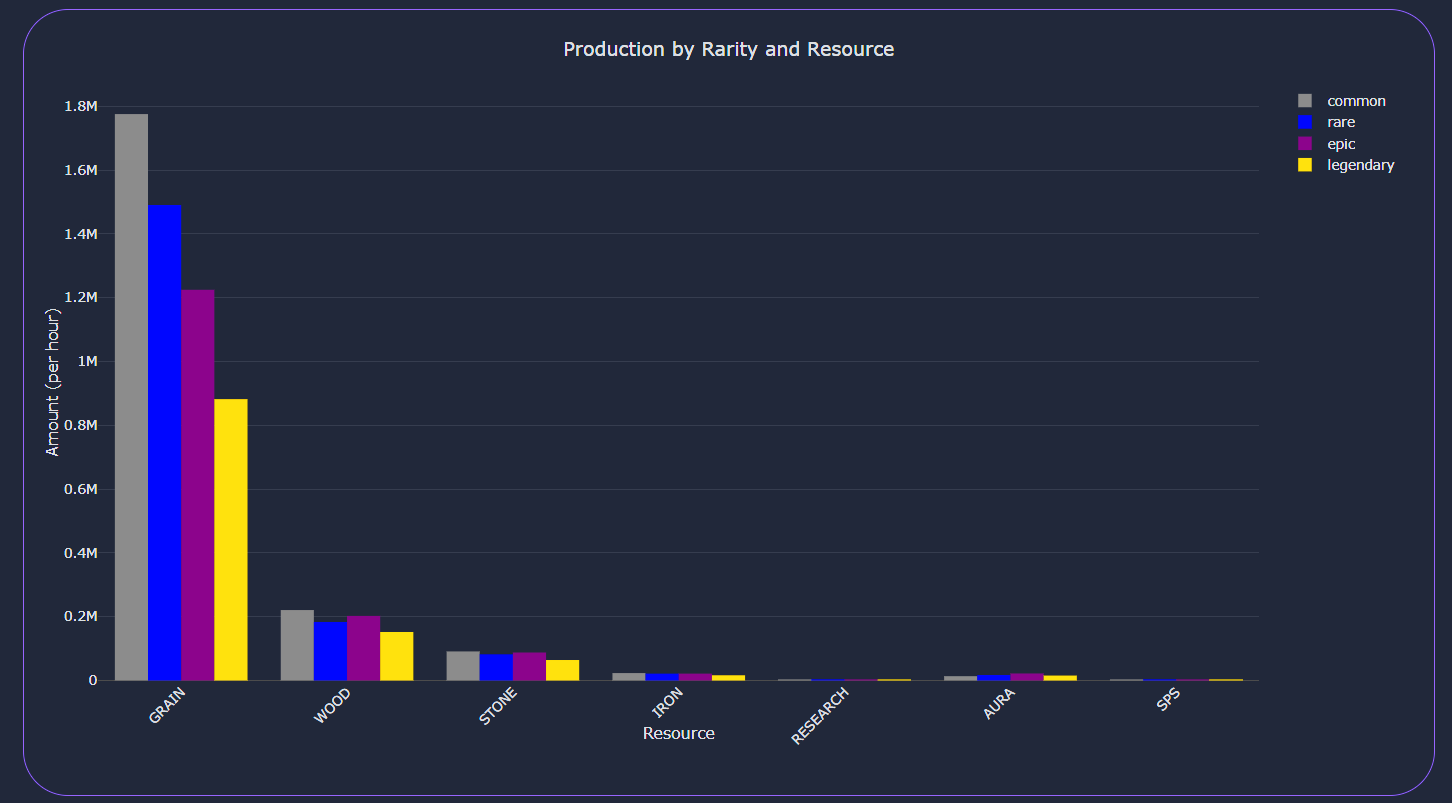Click the yellow legendary WOOD bar
This screenshot has height=803, width=1452.
(x=396, y=656)
